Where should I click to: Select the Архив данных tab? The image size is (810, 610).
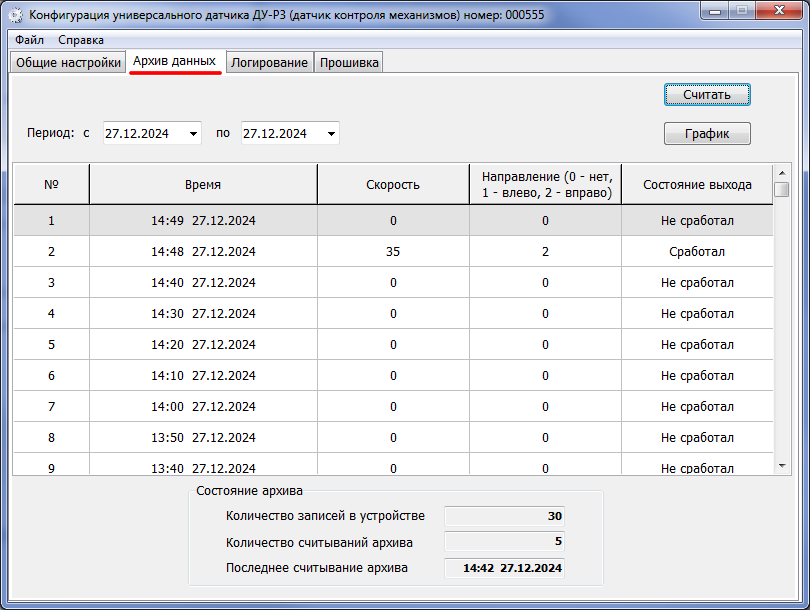click(x=175, y=61)
